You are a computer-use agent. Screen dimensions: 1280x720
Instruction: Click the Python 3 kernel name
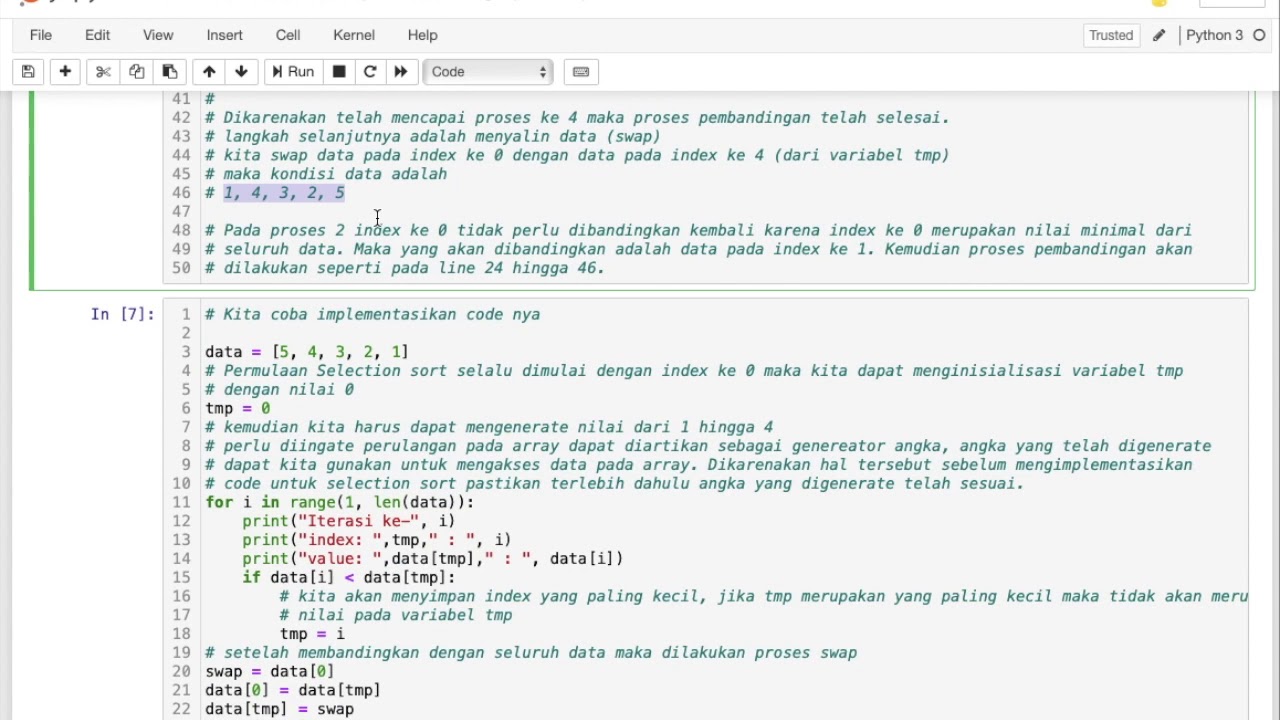pyautogui.click(x=1214, y=35)
